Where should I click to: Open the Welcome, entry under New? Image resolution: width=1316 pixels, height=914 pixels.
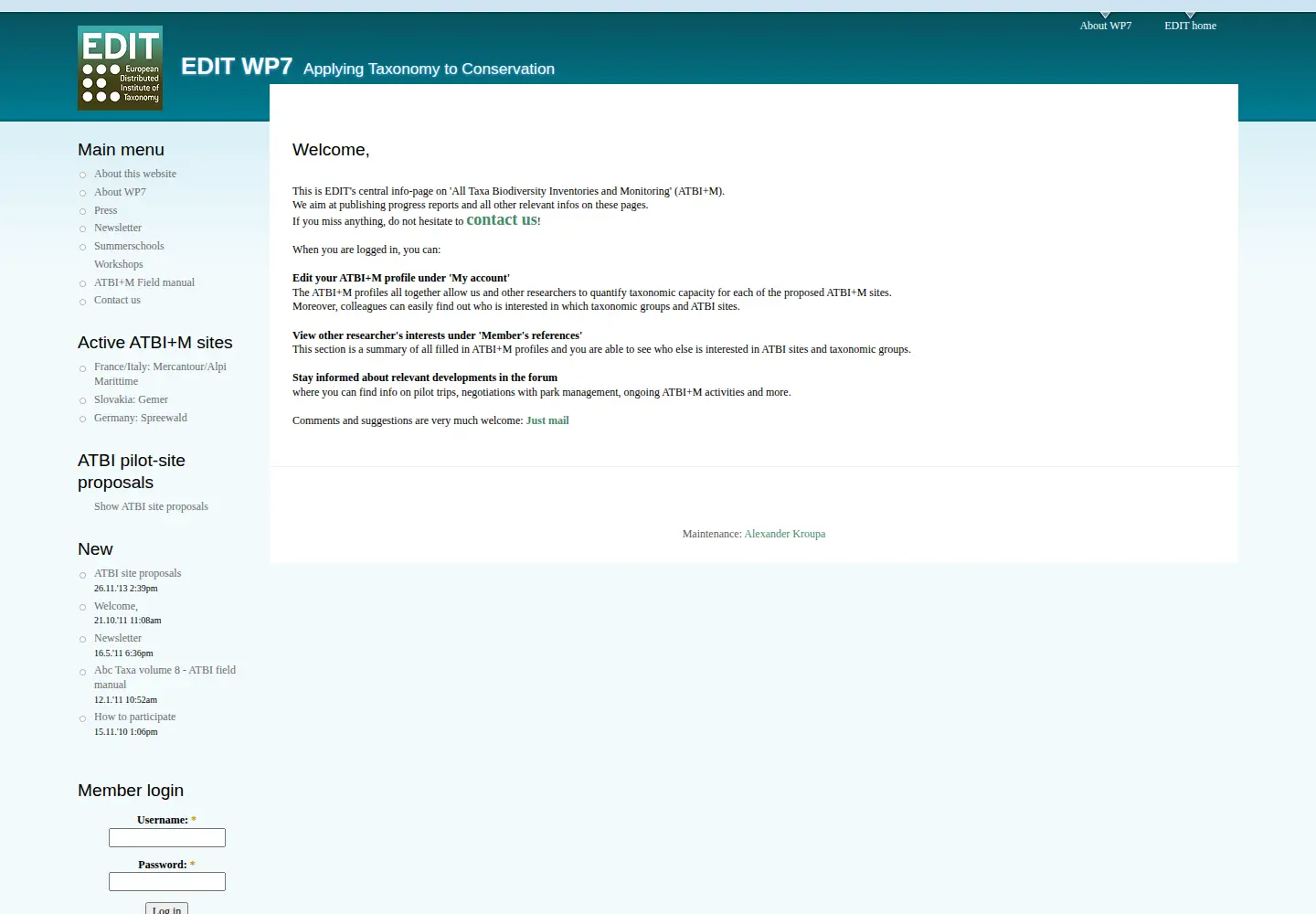point(116,606)
